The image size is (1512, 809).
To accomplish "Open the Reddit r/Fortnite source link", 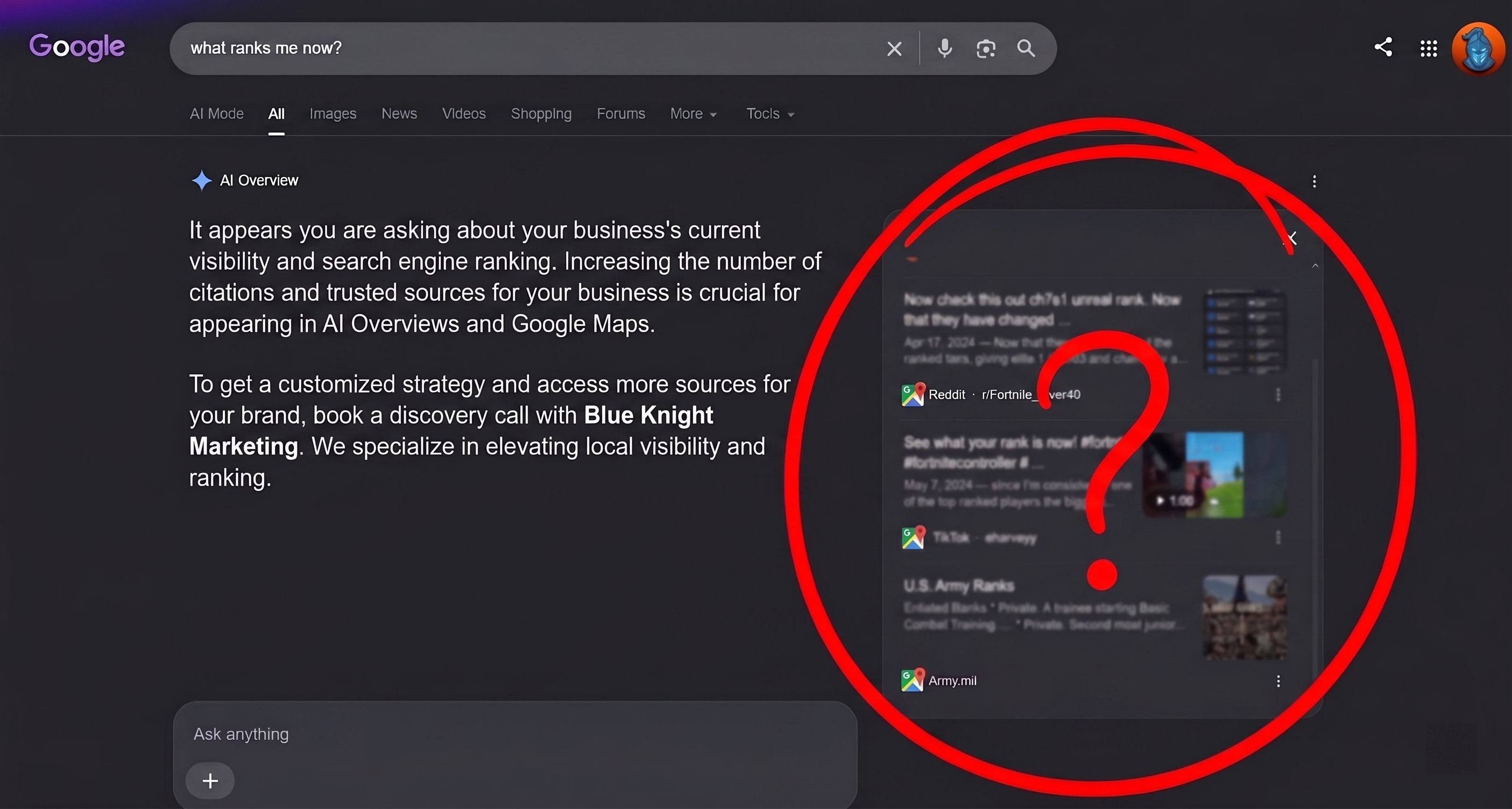I will coord(1004,395).
